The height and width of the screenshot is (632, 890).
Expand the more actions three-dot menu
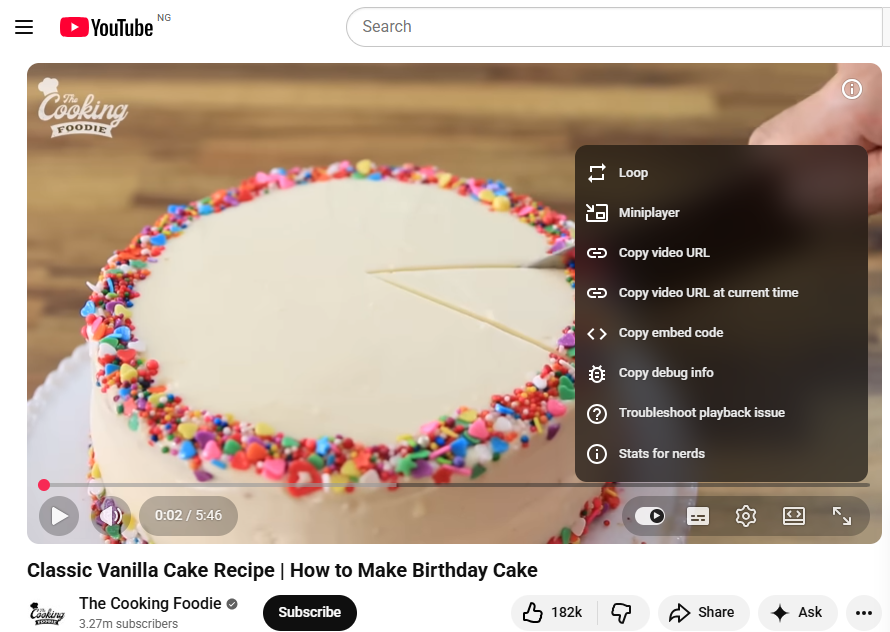[x=863, y=612]
